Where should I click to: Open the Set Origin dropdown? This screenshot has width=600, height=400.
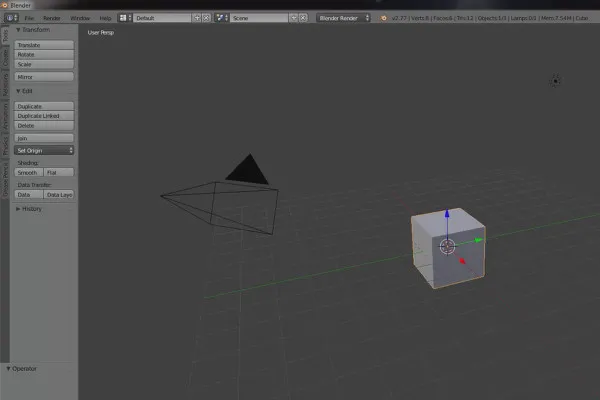click(x=44, y=150)
